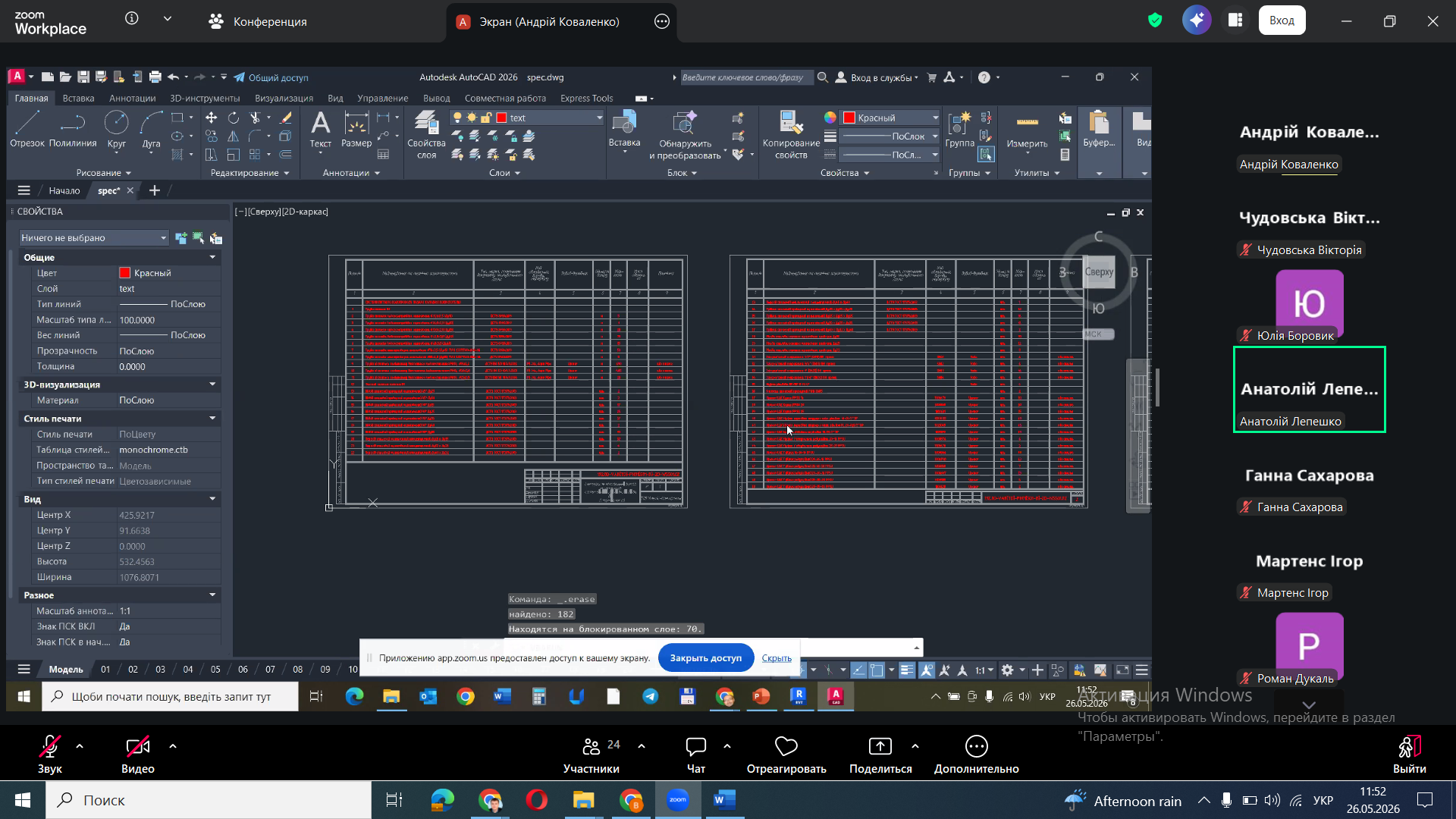This screenshot has height=819, width=1456.
Task: Toggle the group selection mode icon
Action: [986, 155]
